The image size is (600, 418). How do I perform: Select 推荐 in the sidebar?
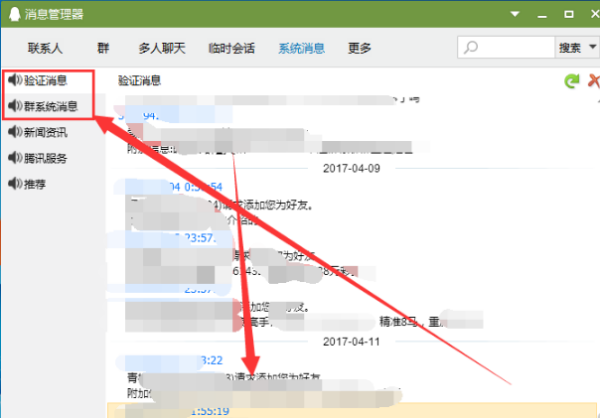35,184
